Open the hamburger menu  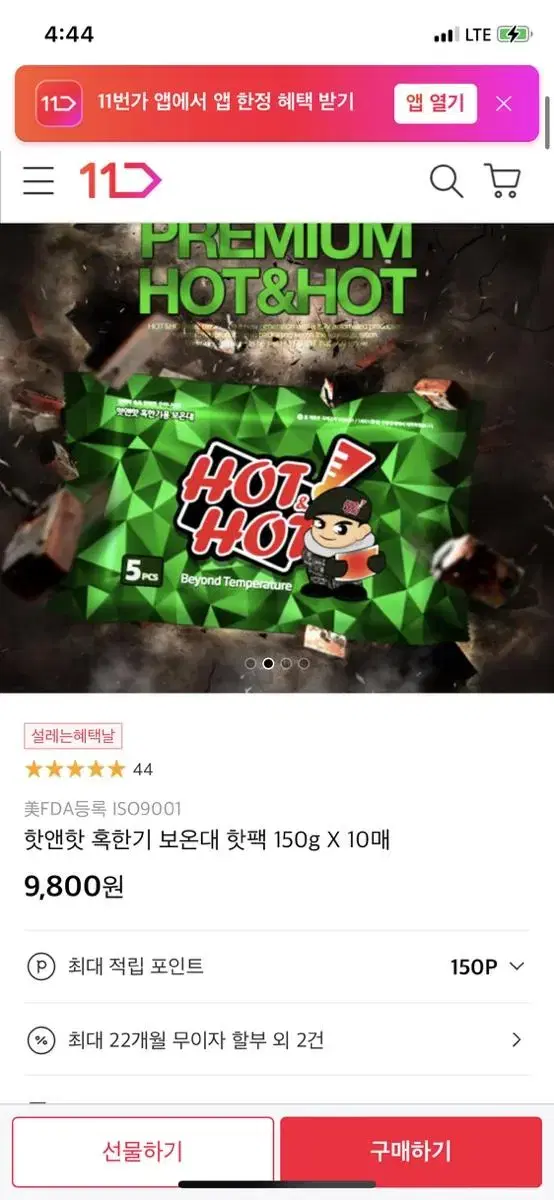pos(39,181)
